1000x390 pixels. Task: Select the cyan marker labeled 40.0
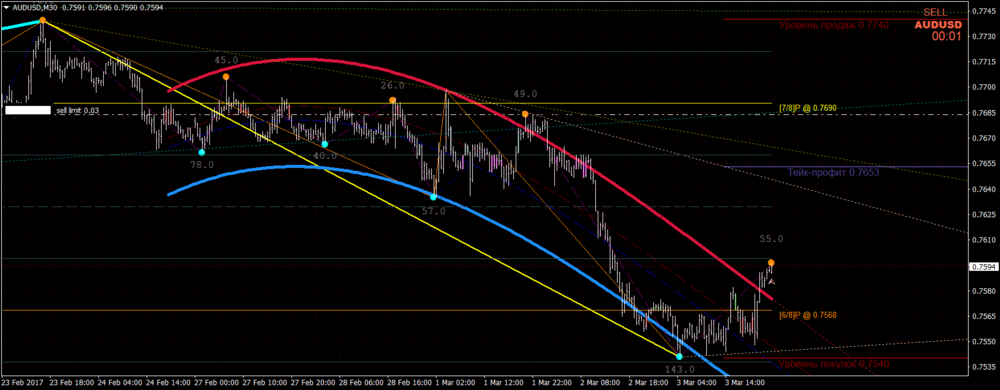(325, 144)
